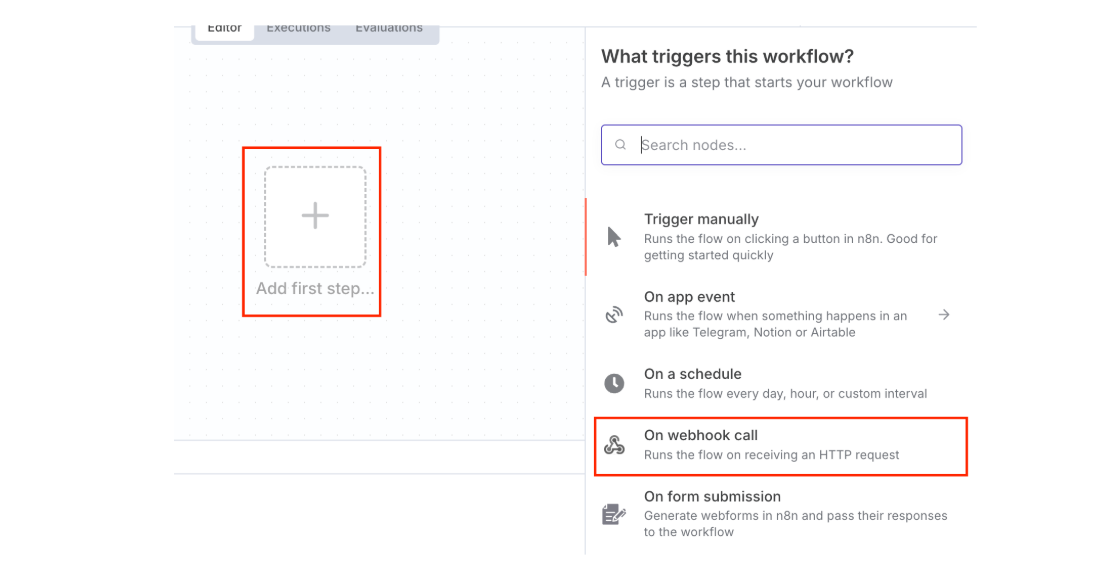Expand On app event with the right arrow
The image size is (1112, 578).
tap(943, 315)
